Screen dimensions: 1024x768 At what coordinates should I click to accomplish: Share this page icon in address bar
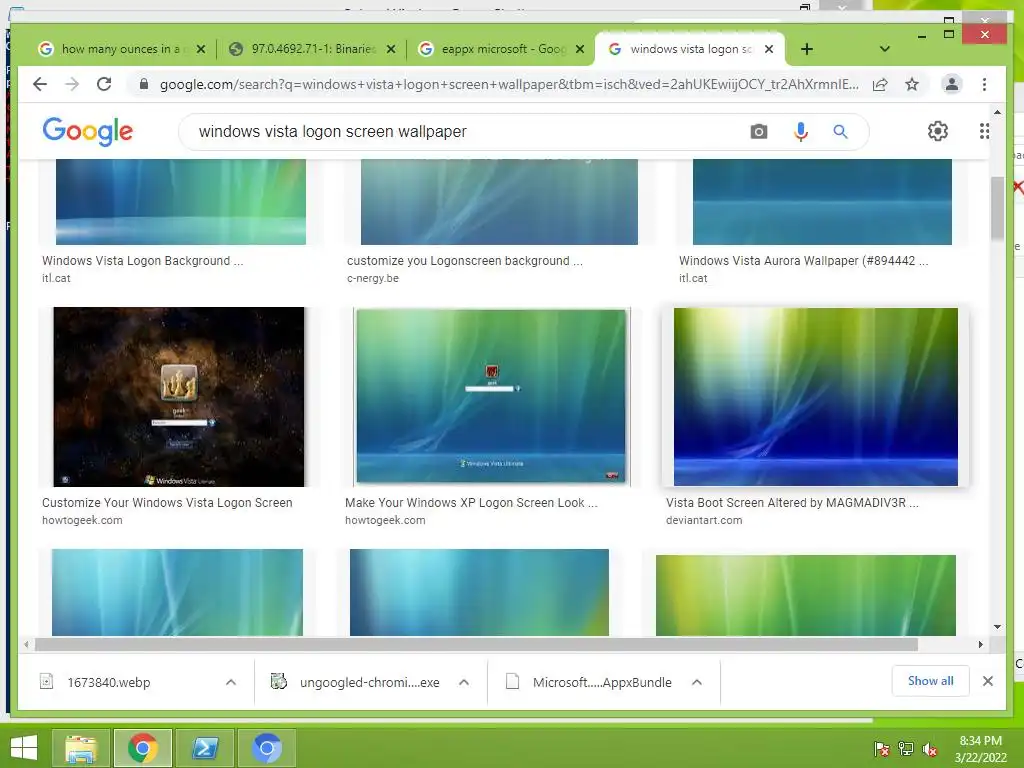point(880,84)
